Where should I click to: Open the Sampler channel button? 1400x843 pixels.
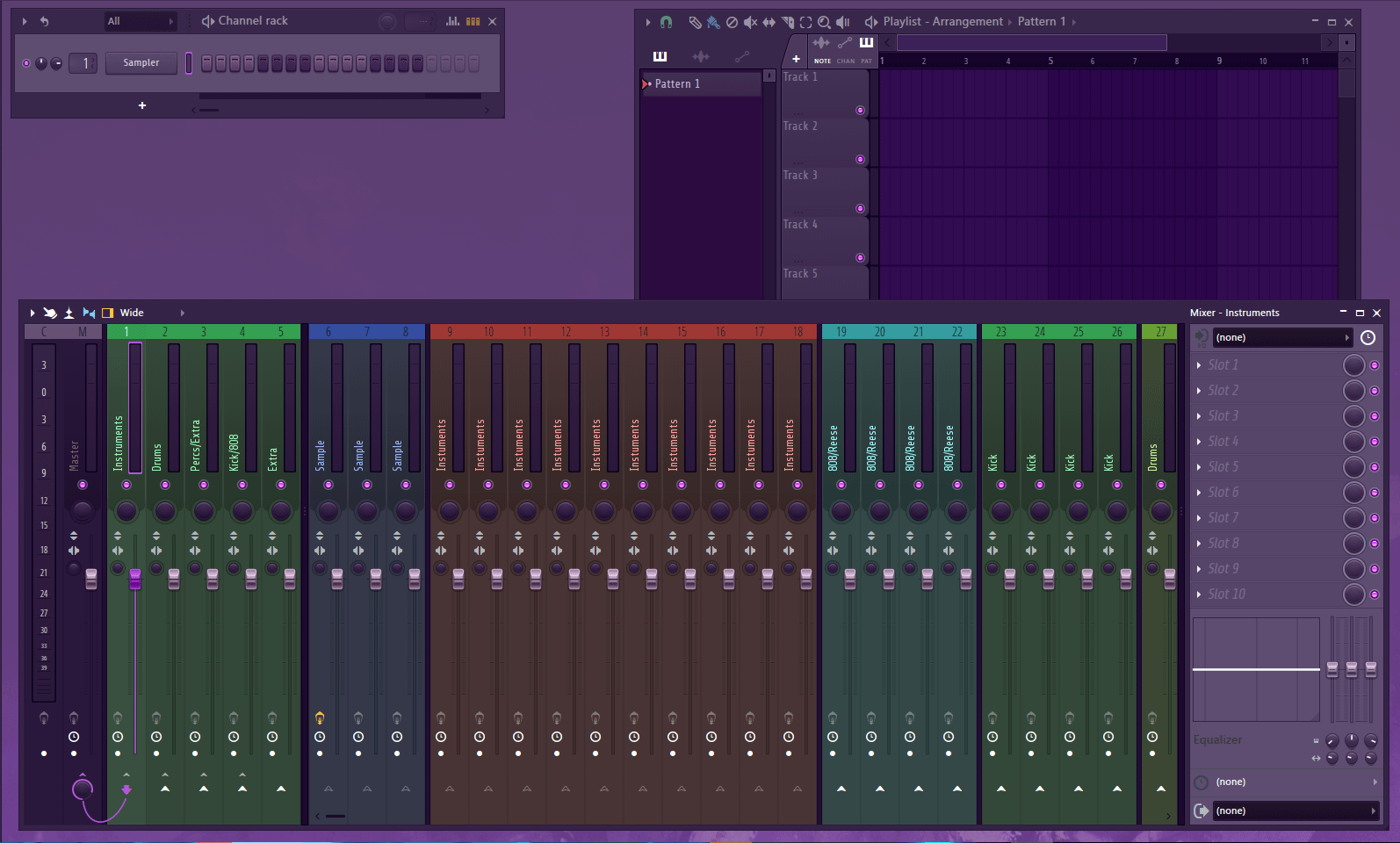tap(141, 63)
